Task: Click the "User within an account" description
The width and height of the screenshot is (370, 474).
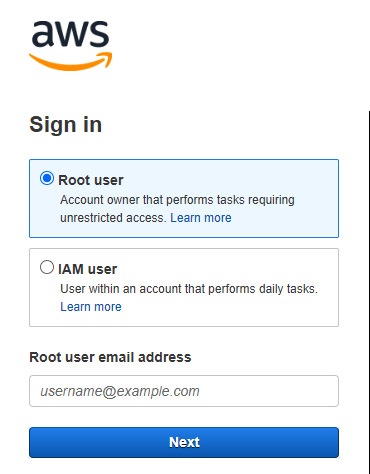Action: tap(189, 289)
